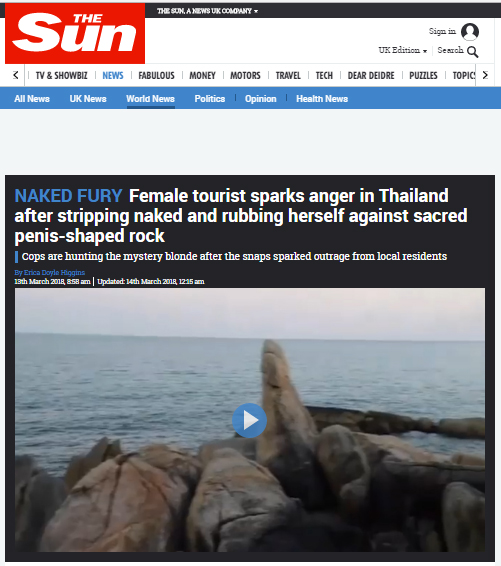This screenshot has height=566, width=501.
Task: Open the Health News tab
Action: click(322, 99)
